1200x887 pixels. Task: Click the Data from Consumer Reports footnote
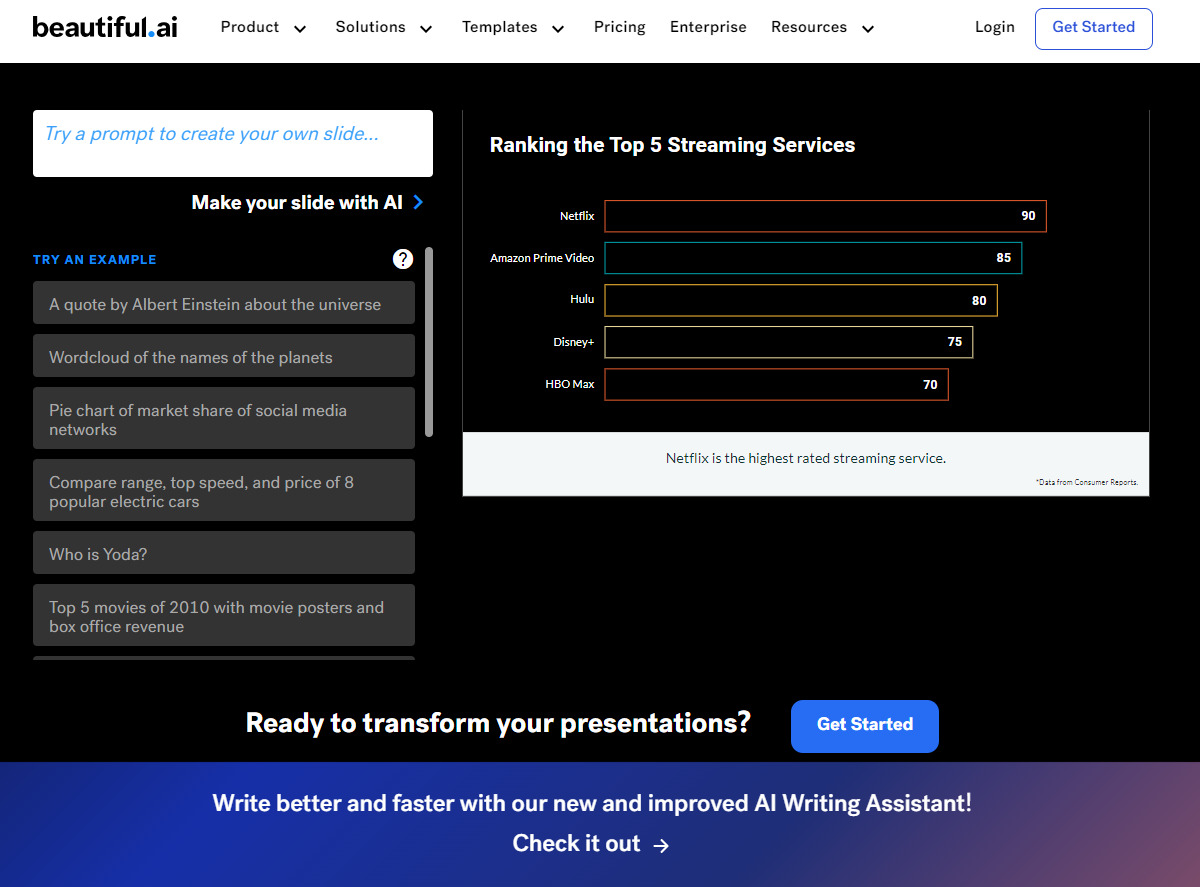click(1086, 482)
